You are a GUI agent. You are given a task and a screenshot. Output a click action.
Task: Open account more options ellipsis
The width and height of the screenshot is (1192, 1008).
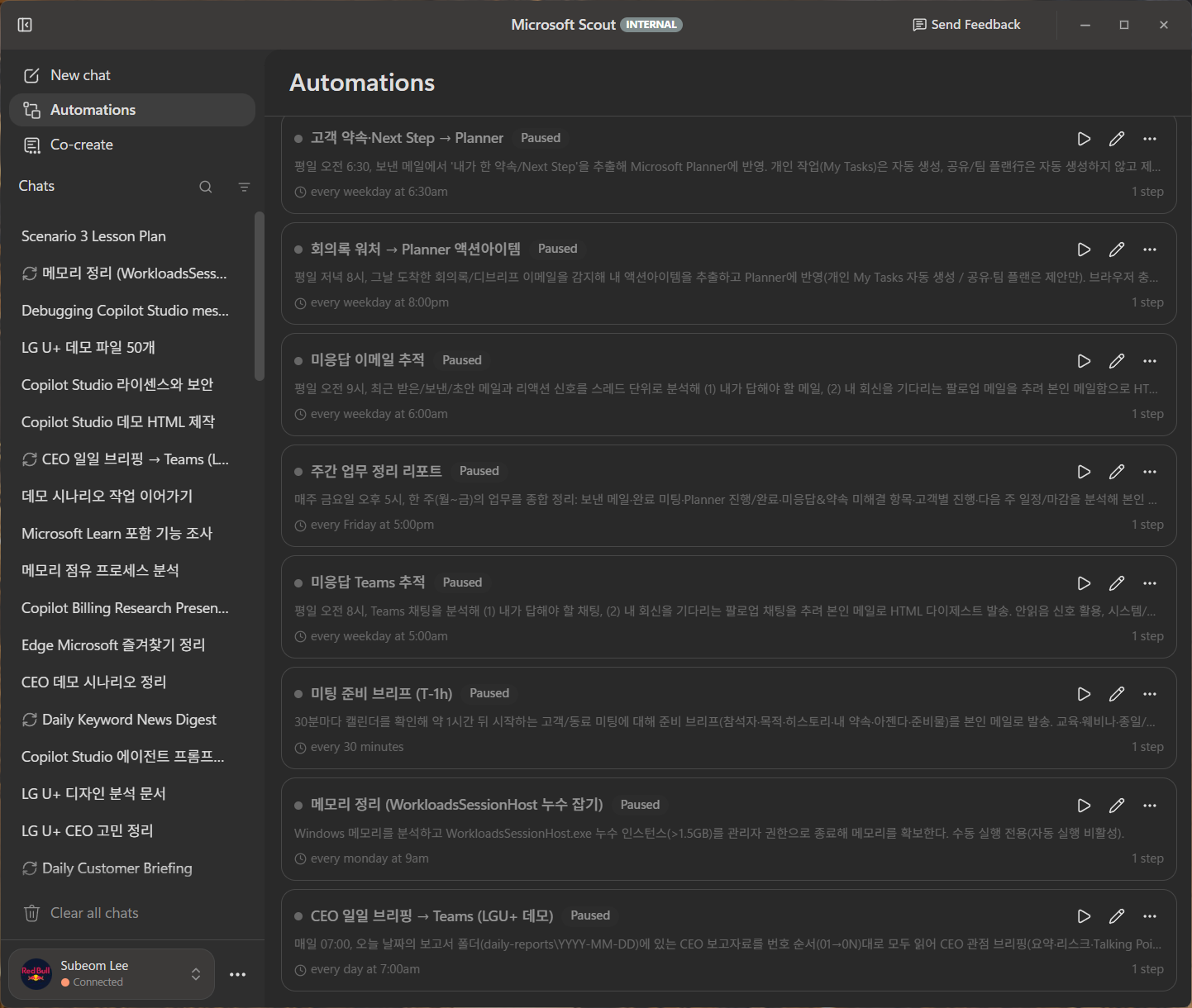(238, 974)
